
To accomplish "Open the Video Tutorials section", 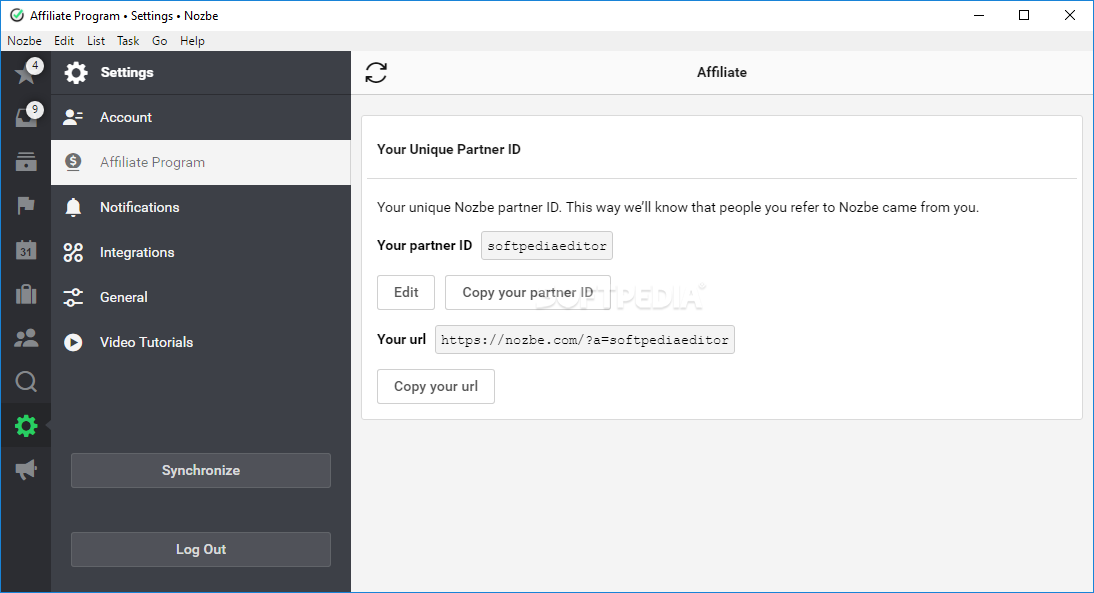I will 146,342.
